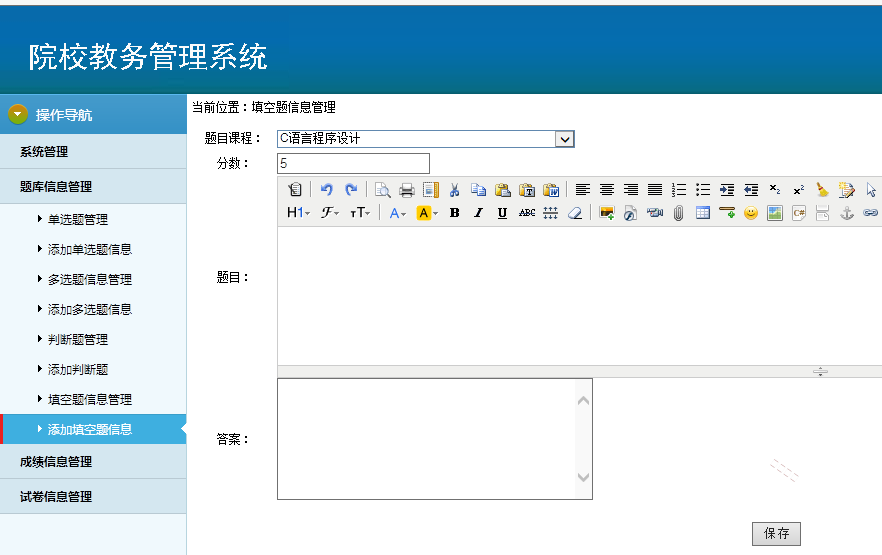Insert hyperlink chain icon
Screen dimensions: 882x555
pyautogui.click(x=871, y=213)
